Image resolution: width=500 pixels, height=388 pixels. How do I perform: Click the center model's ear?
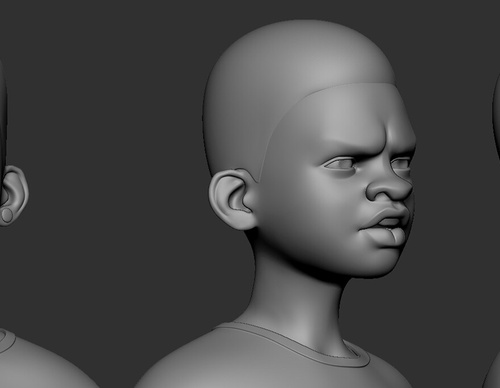(x=233, y=199)
